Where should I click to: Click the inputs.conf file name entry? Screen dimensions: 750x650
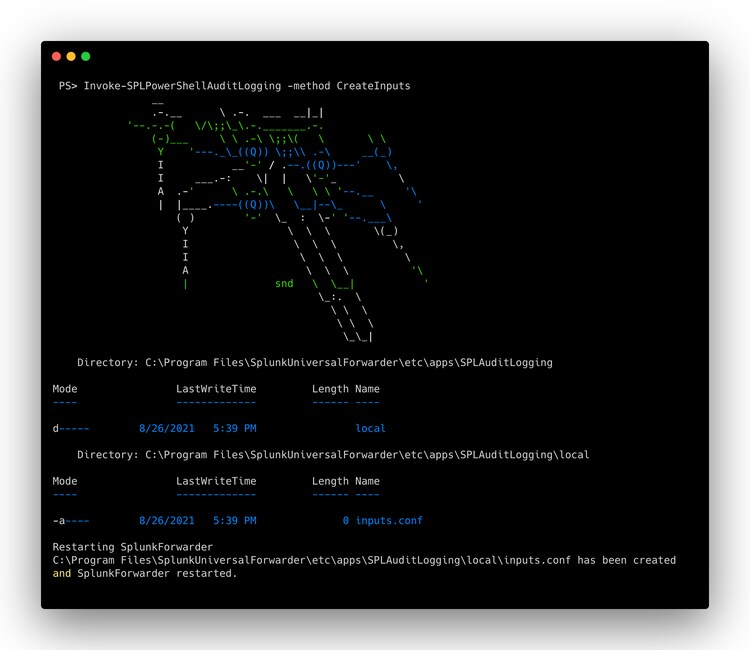tap(389, 521)
